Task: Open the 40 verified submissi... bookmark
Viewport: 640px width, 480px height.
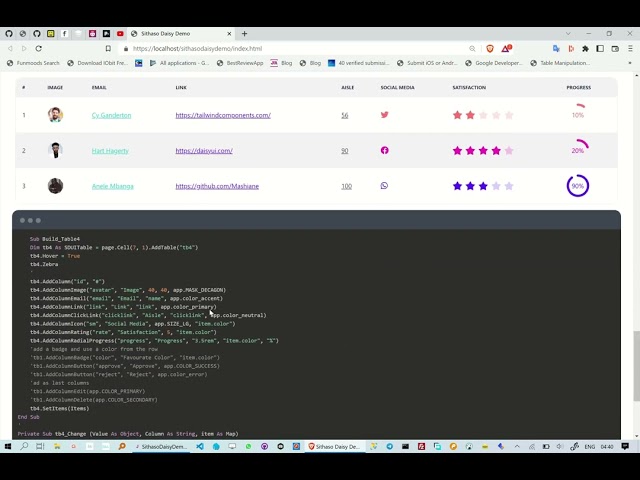Action: (x=359, y=63)
